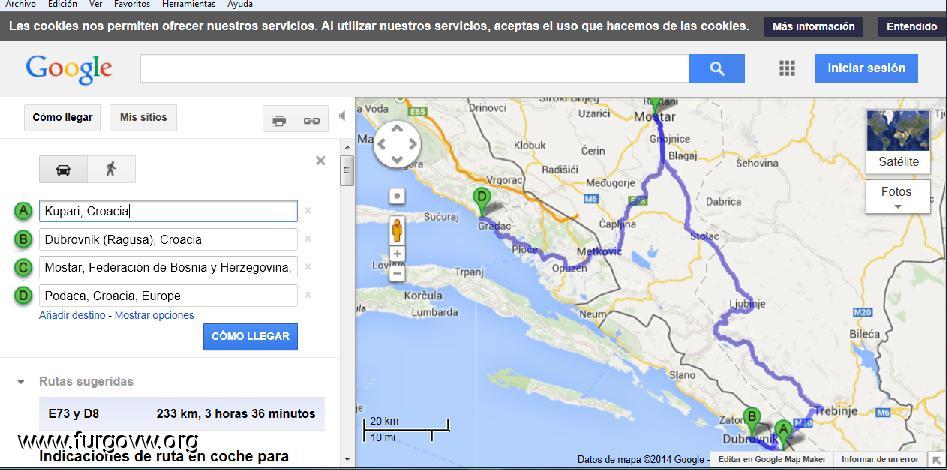Open the Herramientas menu

[188, 4]
